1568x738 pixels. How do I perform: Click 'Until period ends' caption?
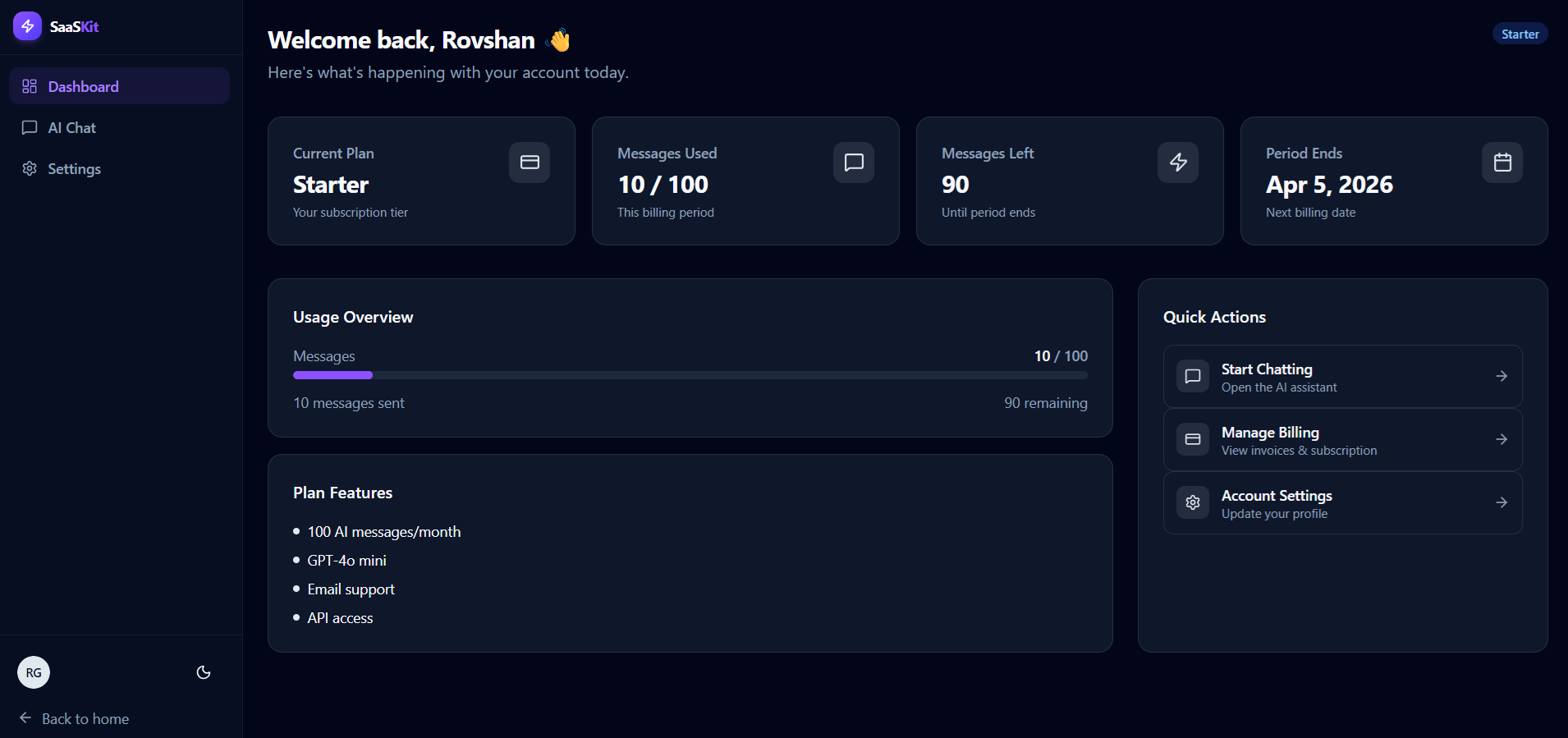[988, 213]
